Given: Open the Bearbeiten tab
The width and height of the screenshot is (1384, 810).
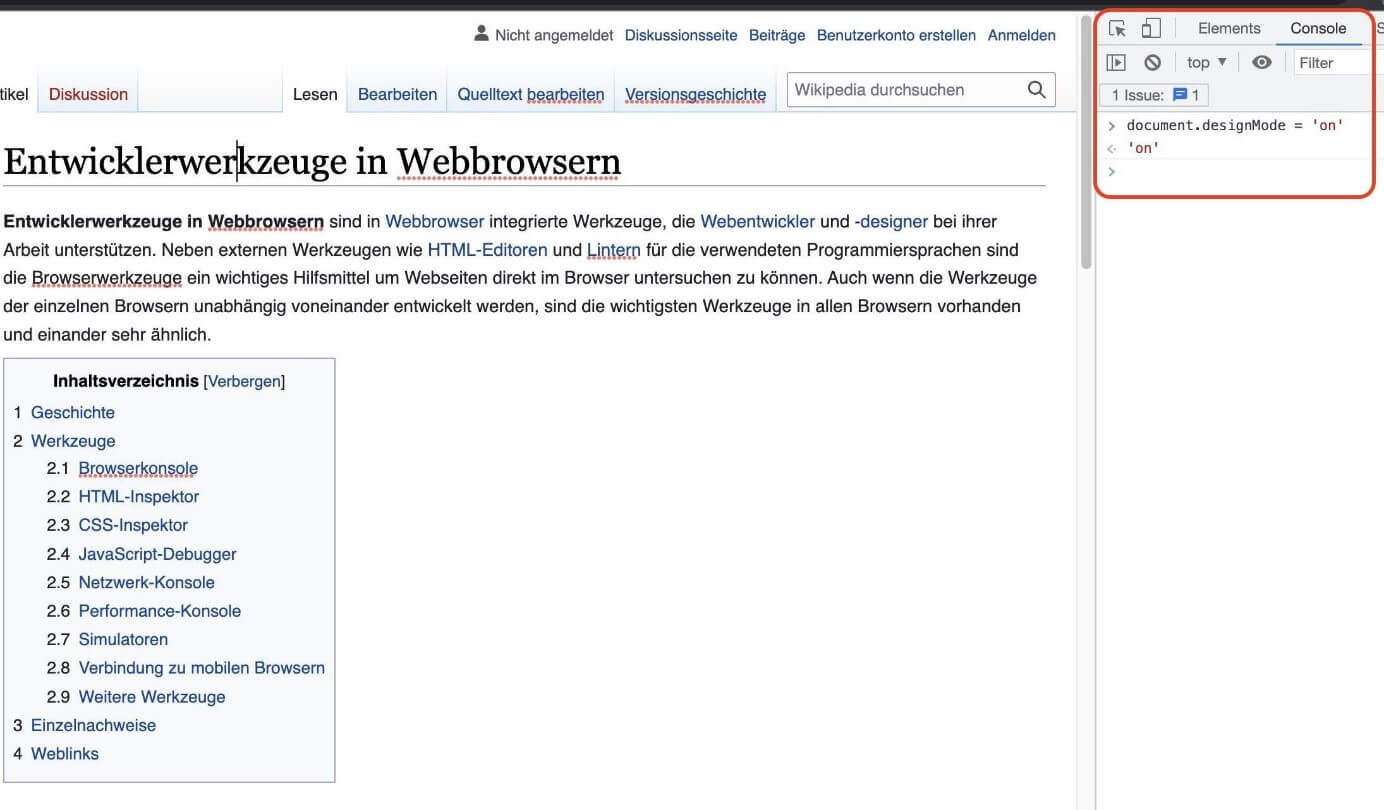Looking at the screenshot, I should coord(398,94).
